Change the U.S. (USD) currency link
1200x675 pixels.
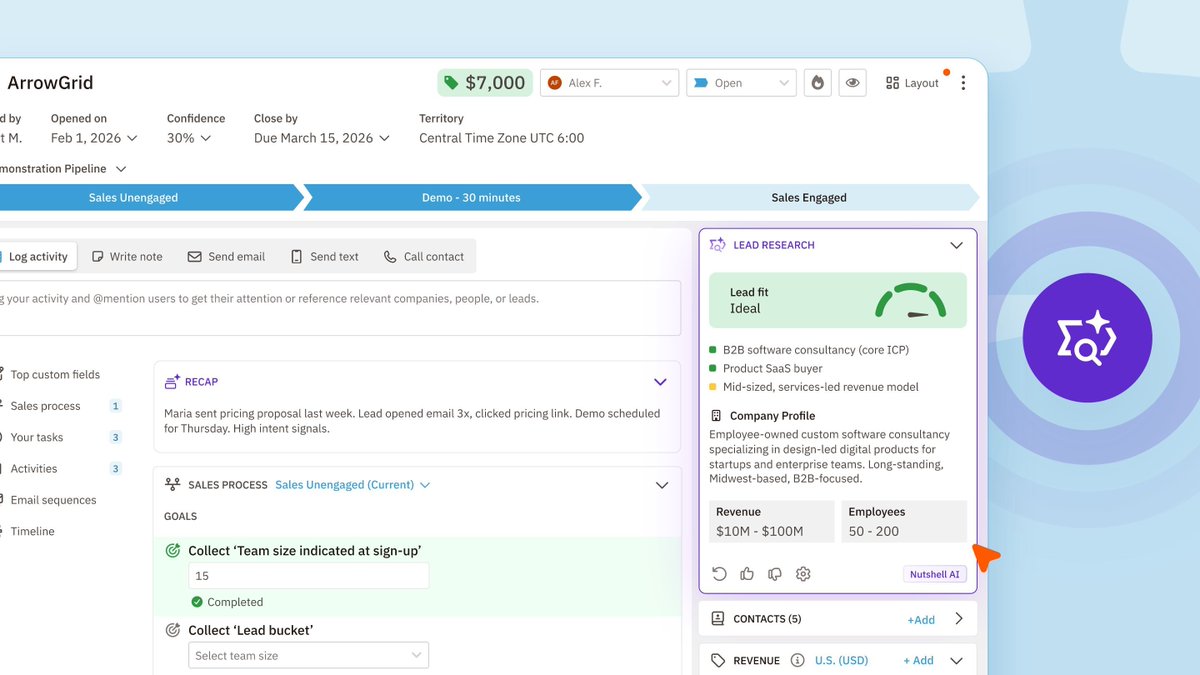pos(841,661)
